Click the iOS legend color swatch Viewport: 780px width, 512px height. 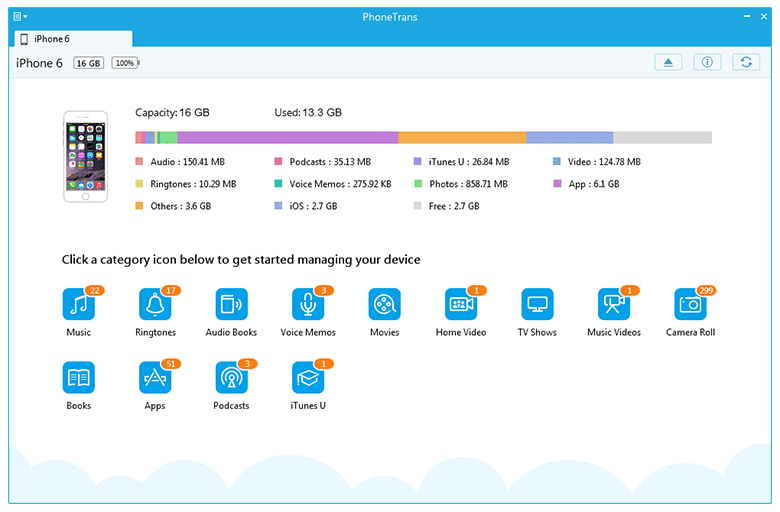pyautogui.click(x=279, y=205)
